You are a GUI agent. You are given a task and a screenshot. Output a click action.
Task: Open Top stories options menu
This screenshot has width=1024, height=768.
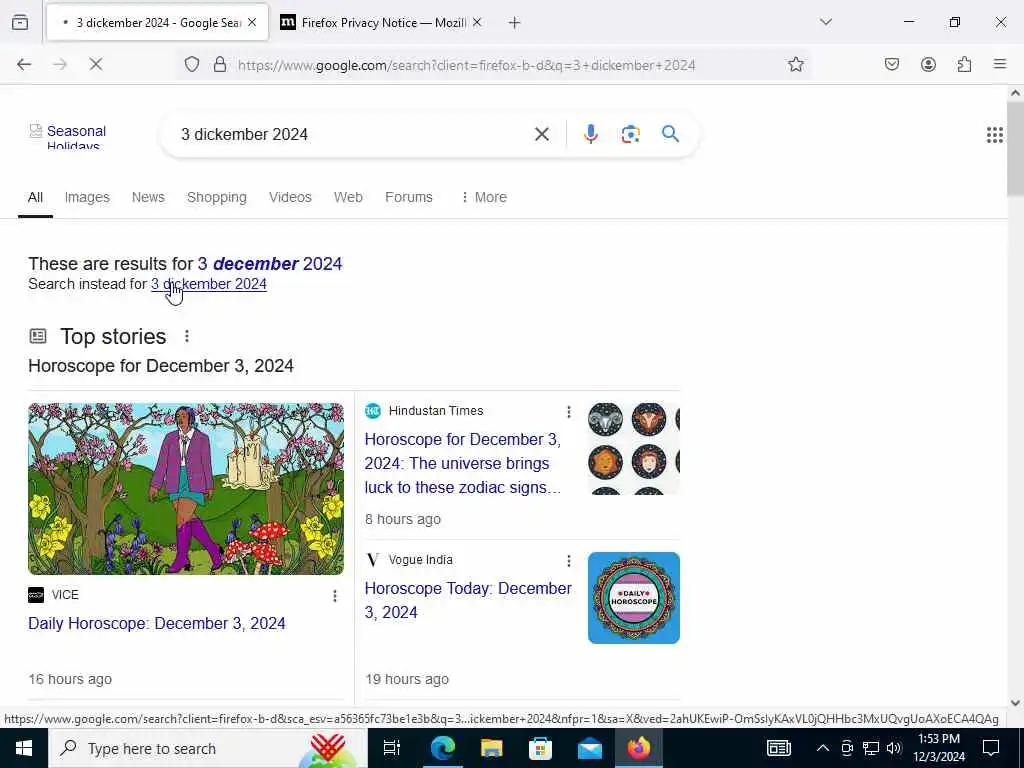point(187,336)
